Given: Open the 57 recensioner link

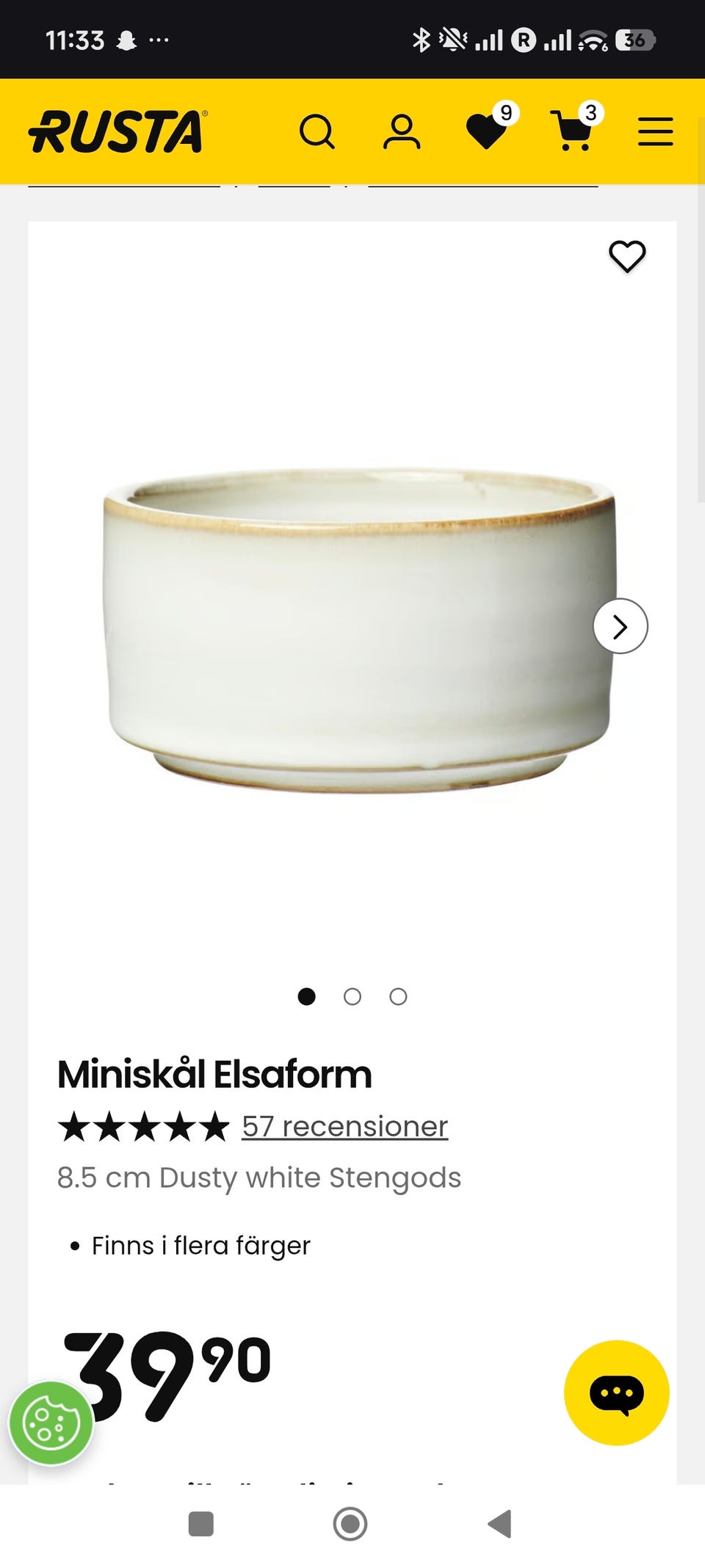Looking at the screenshot, I should (345, 1126).
